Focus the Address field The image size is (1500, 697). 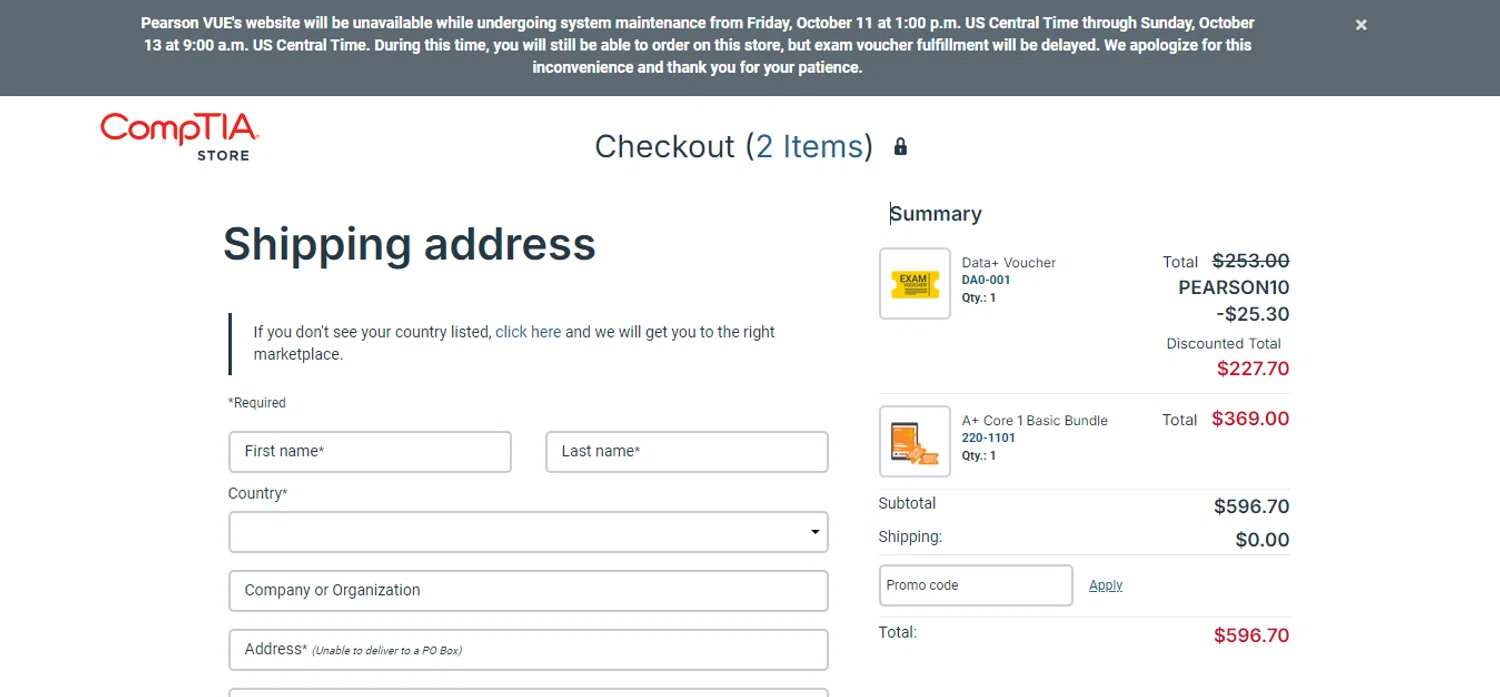click(x=528, y=650)
